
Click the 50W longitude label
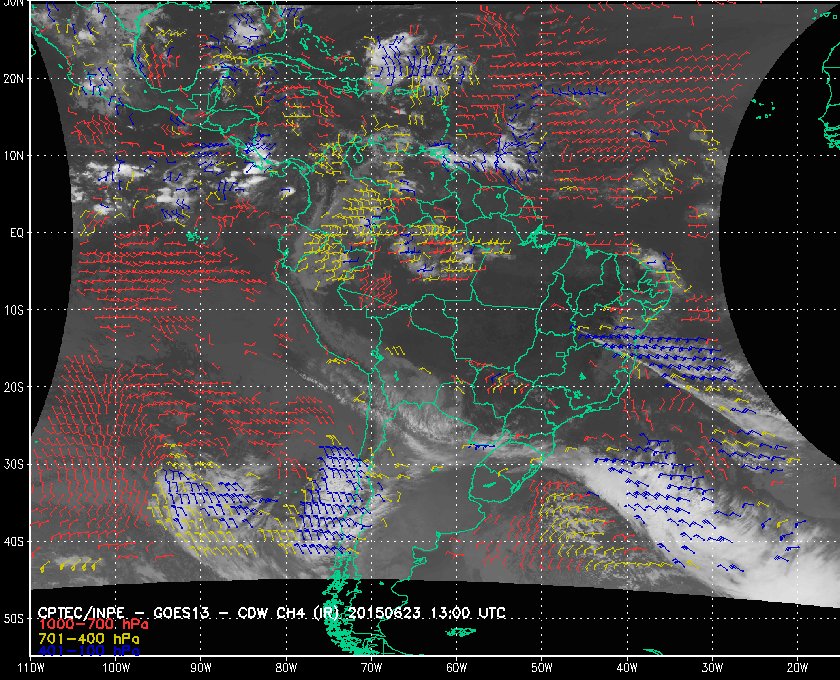(542, 668)
